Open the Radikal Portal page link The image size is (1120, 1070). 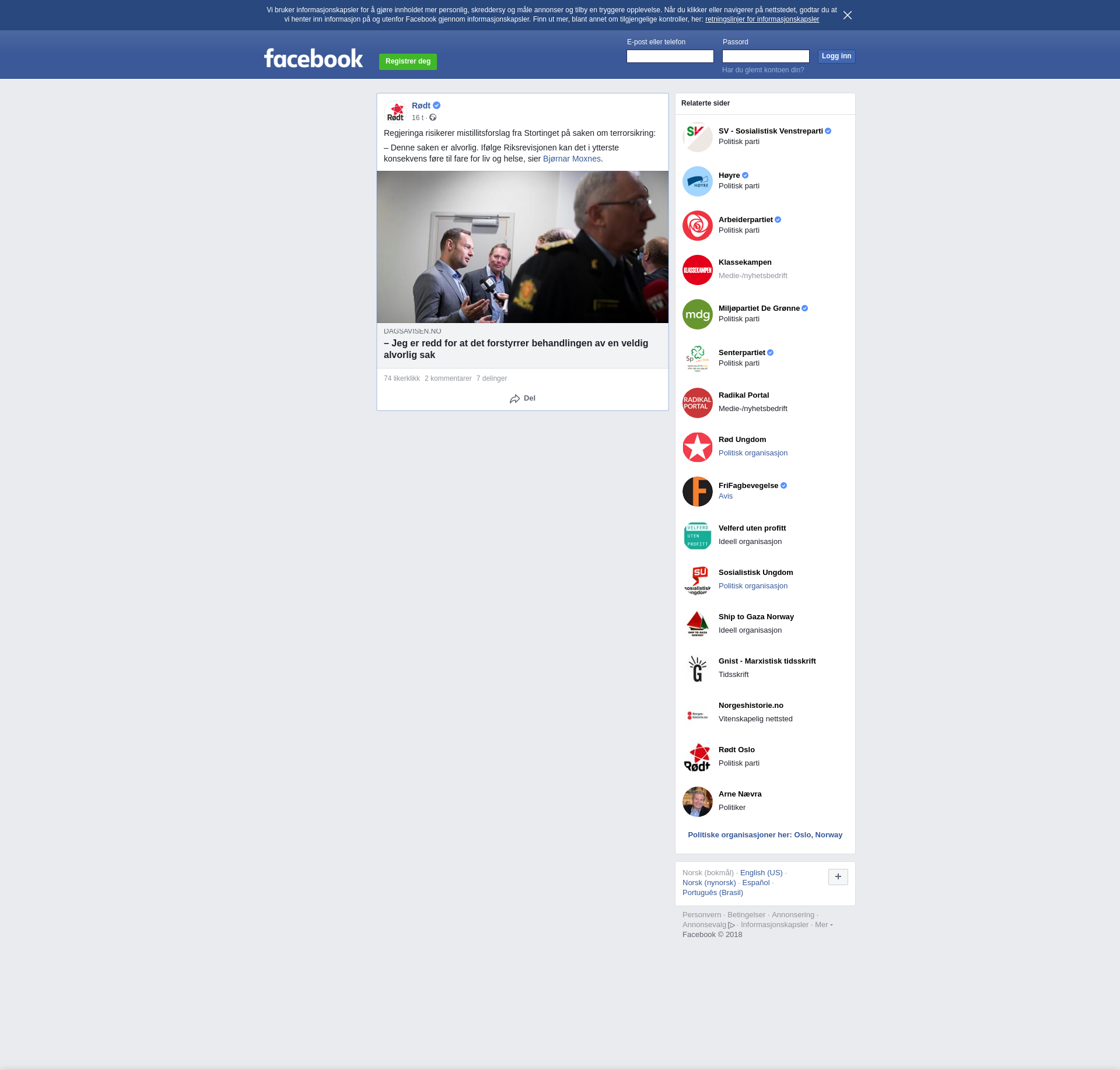coord(744,395)
